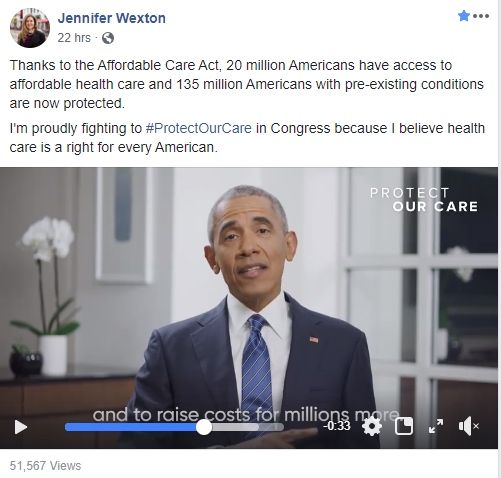
Task: Click the video progress slider handle
Action: (x=204, y=427)
